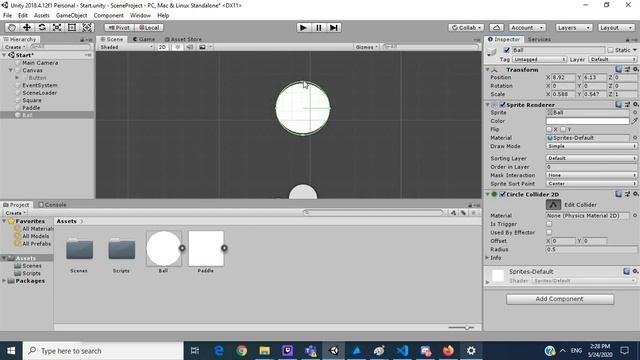Screen dimensions: 640x360
Task: Toggle the Static checkbox
Action: (610, 50)
